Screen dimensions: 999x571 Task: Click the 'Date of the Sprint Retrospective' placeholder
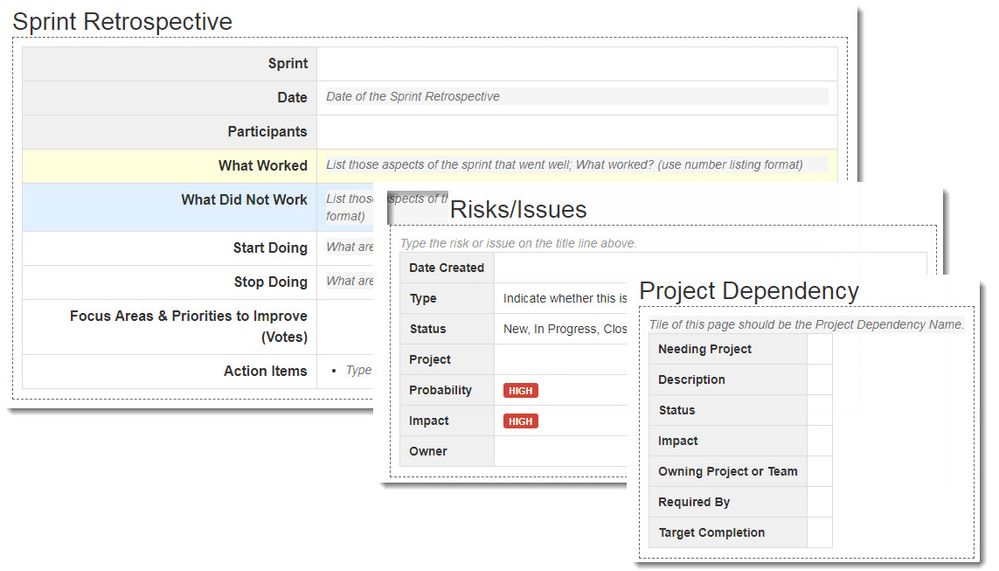[x=413, y=97]
